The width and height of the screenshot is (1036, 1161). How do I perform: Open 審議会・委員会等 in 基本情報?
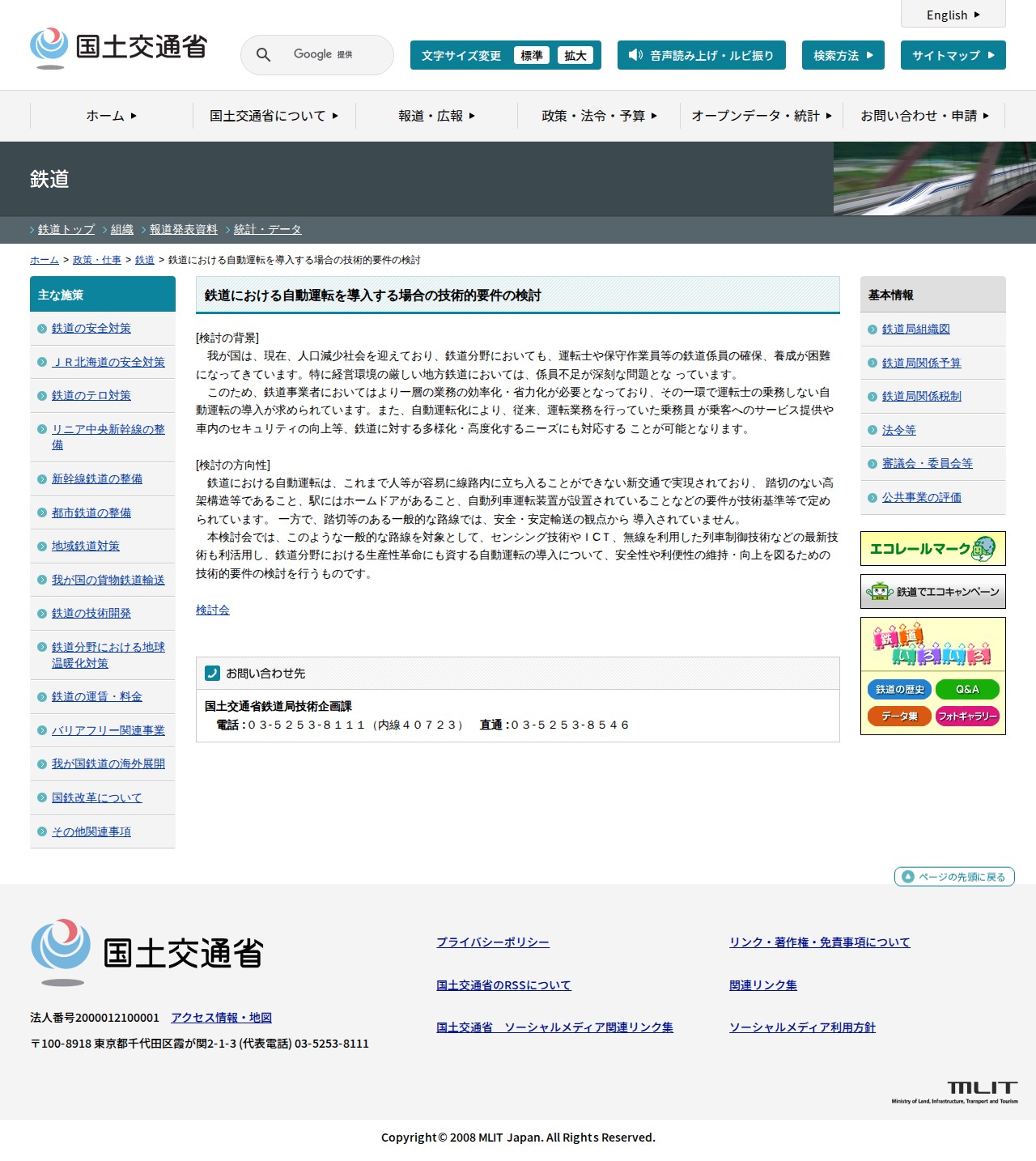click(x=928, y=464)
